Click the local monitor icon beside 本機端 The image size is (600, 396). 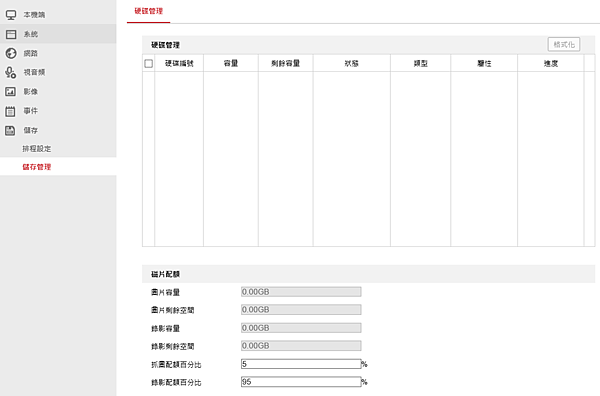point(11,15)
